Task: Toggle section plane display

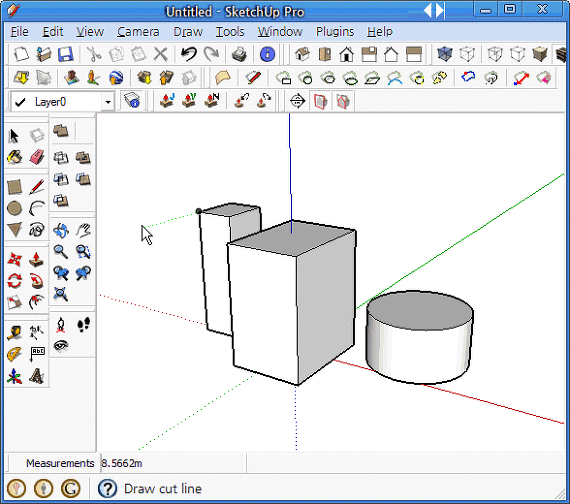Action: 320,101
